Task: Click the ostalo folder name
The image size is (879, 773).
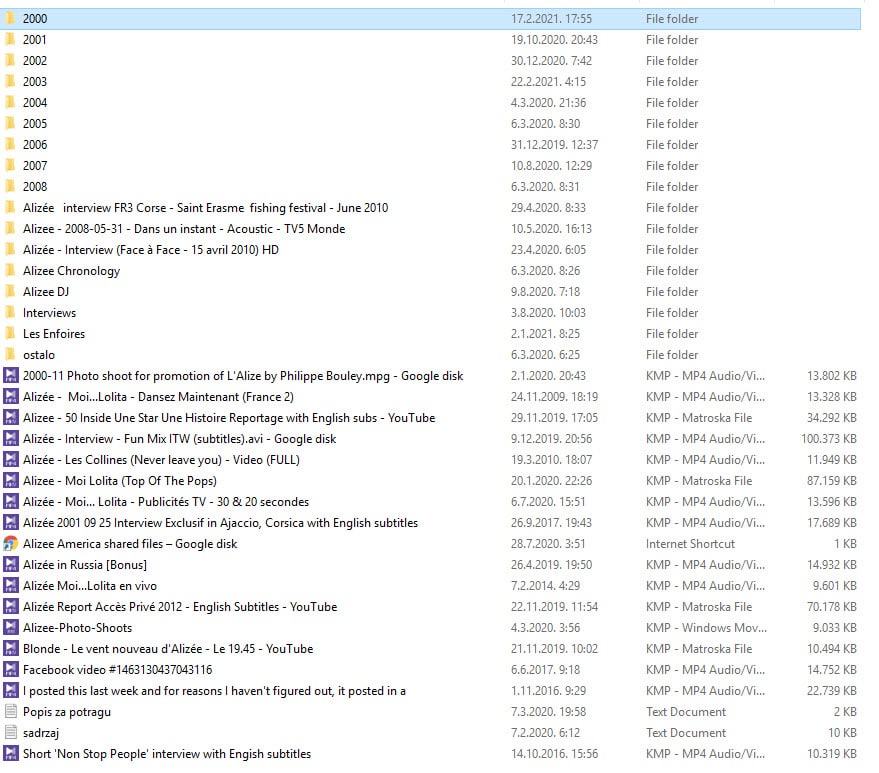Action: click(39, 354)
